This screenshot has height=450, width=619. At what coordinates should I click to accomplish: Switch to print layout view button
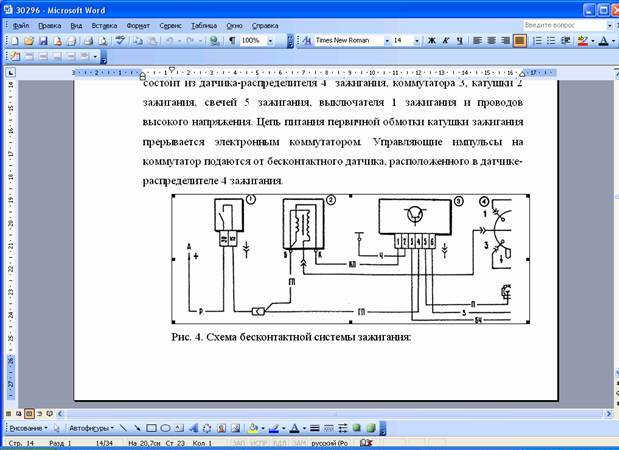coord(29,414)
